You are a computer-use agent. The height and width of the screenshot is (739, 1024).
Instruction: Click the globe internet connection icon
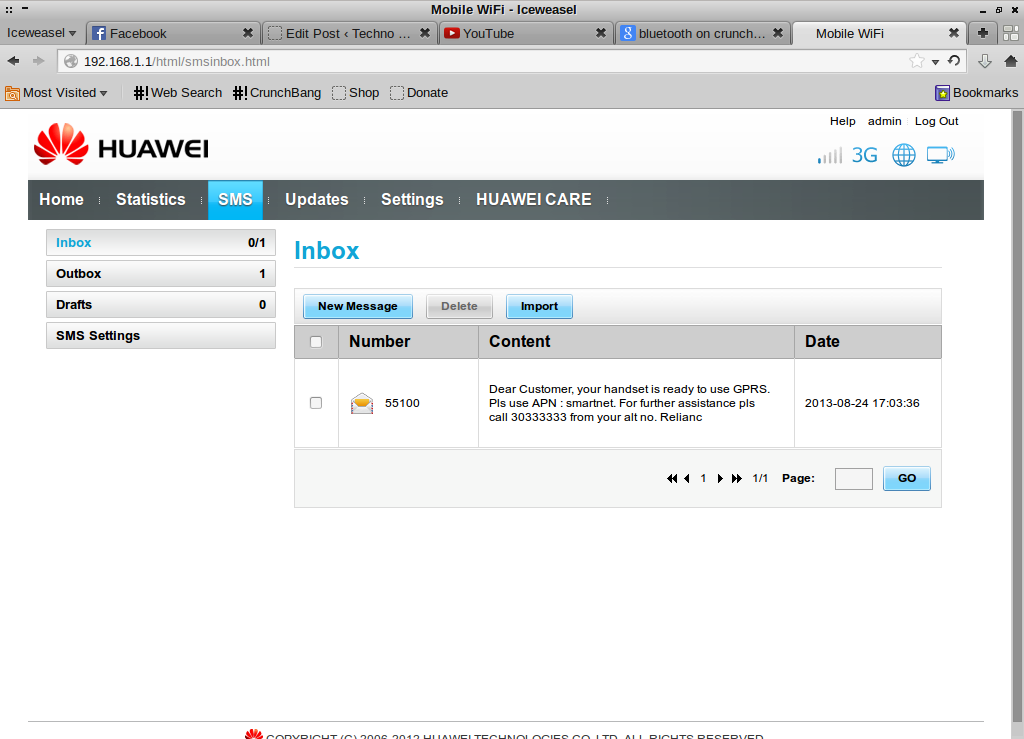pyautogui.click(x=903, y=155)
